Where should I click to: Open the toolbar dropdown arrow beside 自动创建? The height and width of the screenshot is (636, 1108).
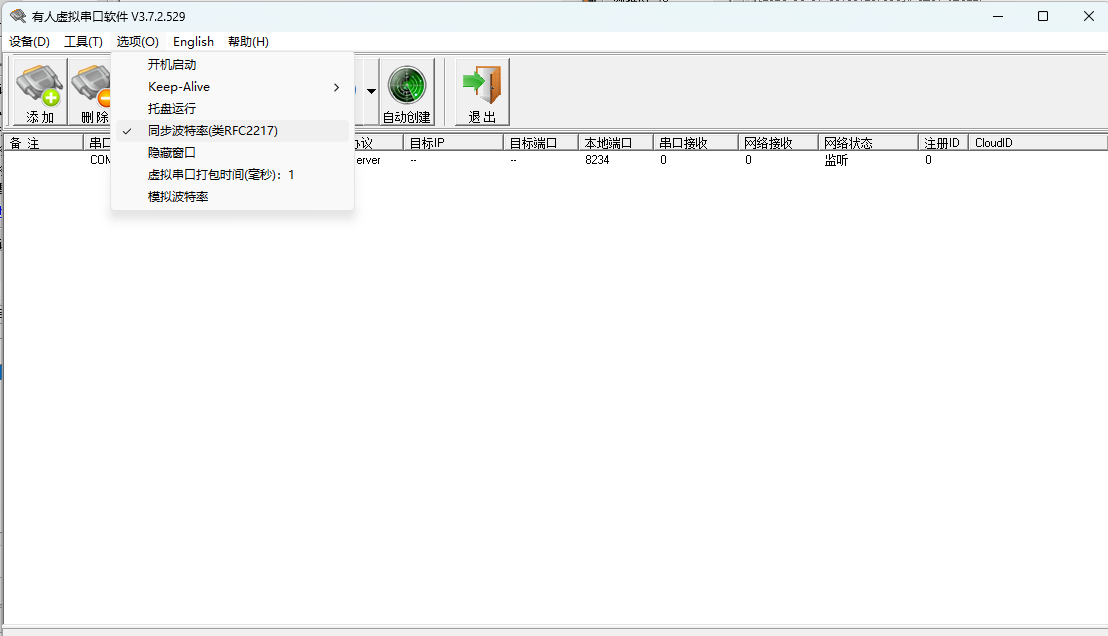pyautogui.click(x=371, y=91)
